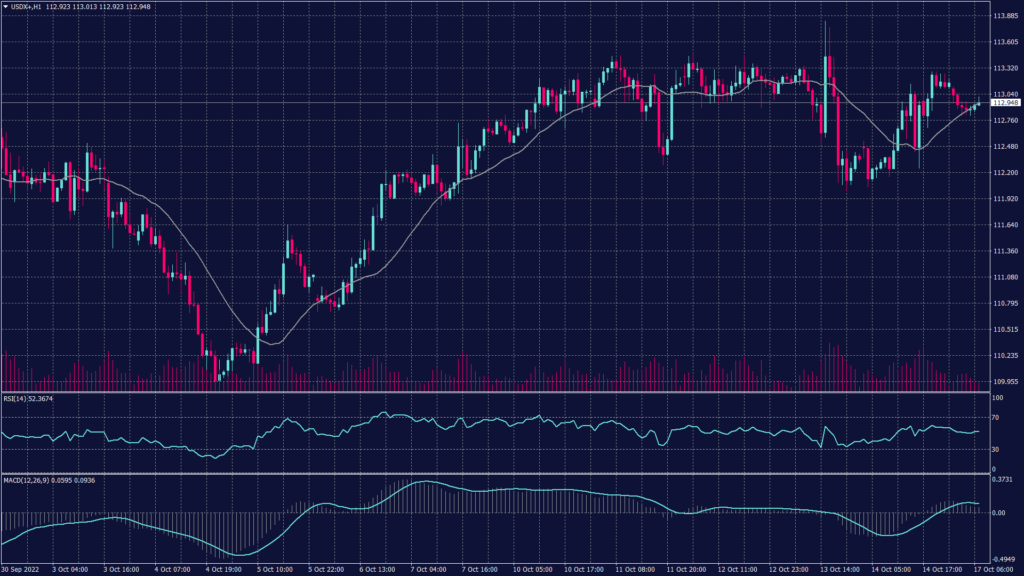The image size is (1024, 576).
Task: Click the 30 Sep 2022 date label
Action: point(22,569)
